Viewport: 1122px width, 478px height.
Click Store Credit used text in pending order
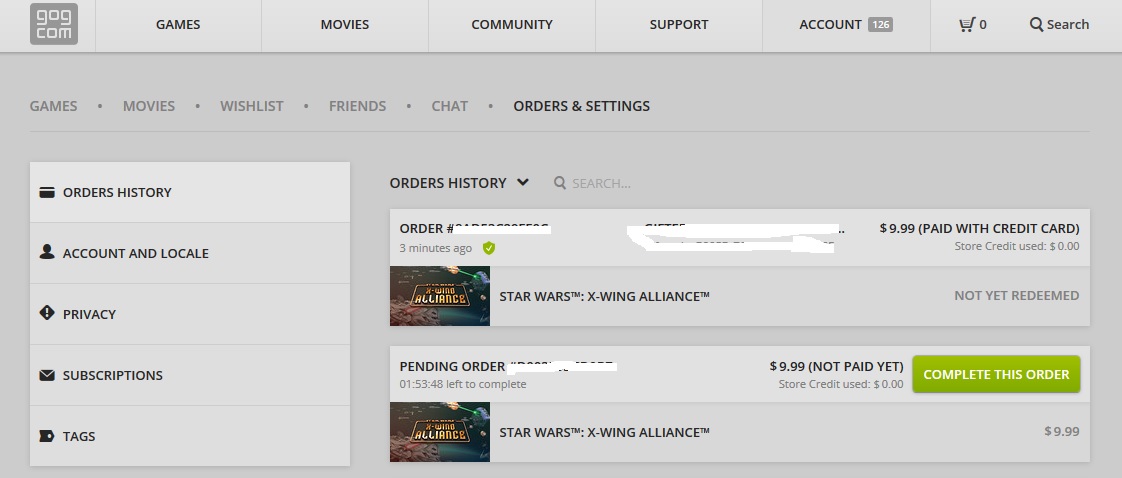tap(841, 384)
